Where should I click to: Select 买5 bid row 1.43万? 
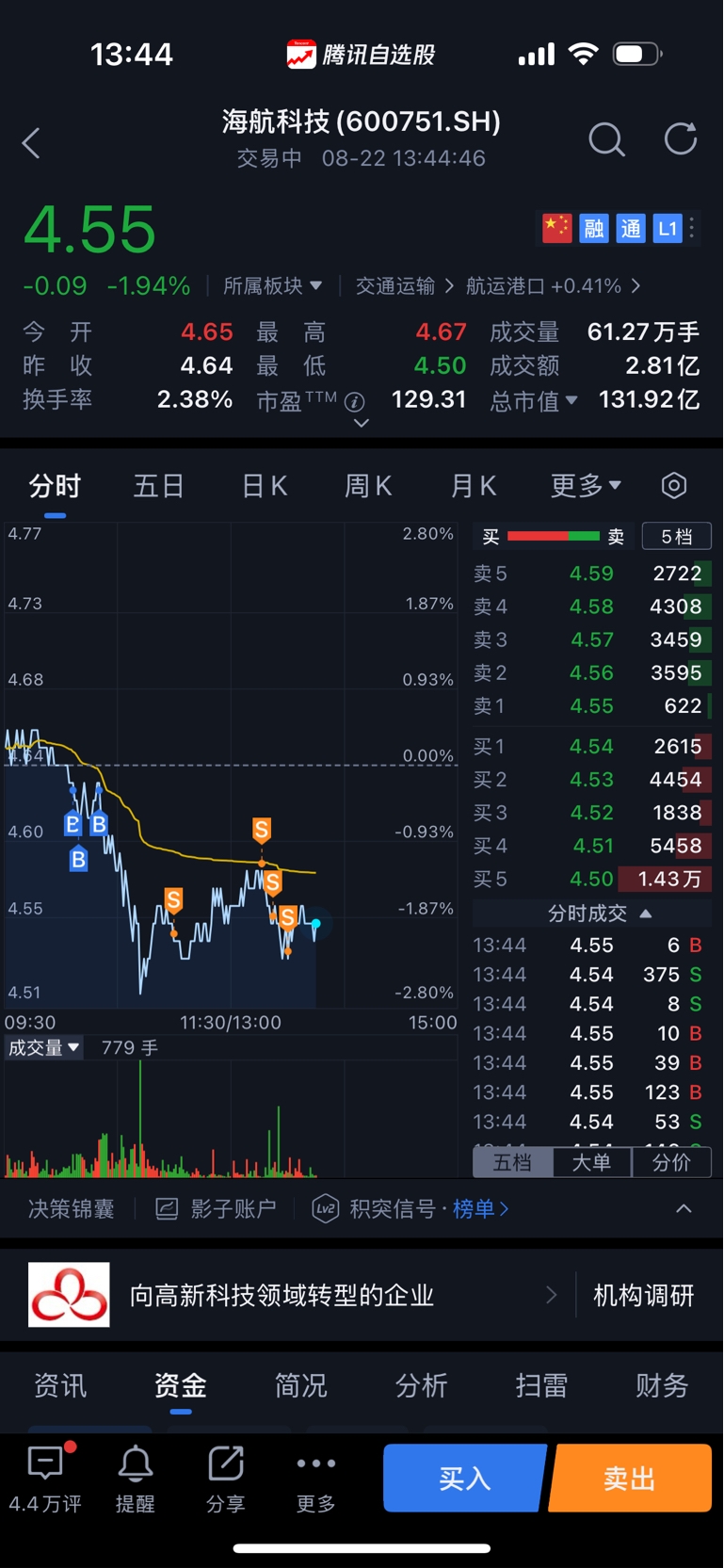click(x=592, y=880)
